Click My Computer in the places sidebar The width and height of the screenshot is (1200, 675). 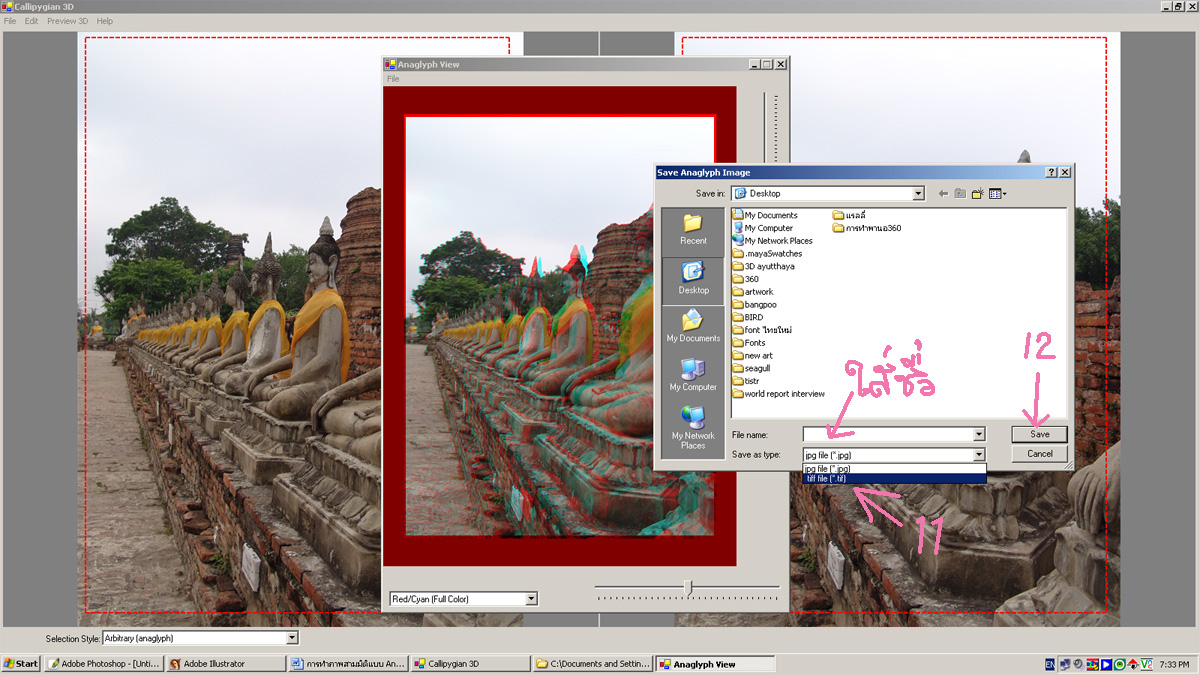click(x=692, y=375)
